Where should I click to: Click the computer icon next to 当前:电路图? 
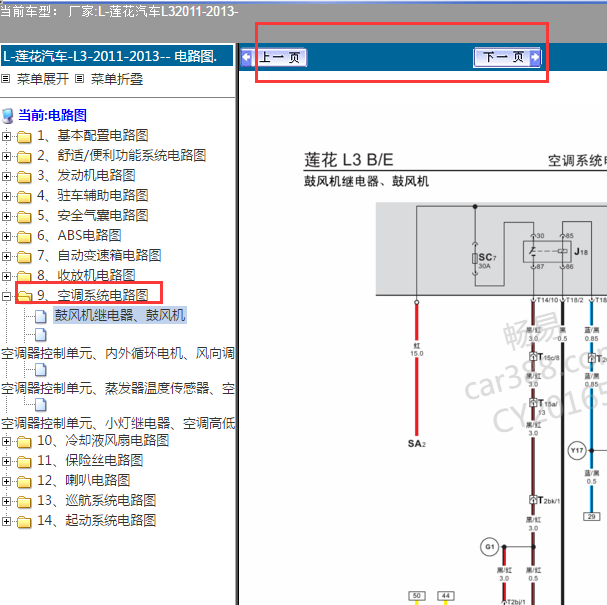(x=8, y=116)
